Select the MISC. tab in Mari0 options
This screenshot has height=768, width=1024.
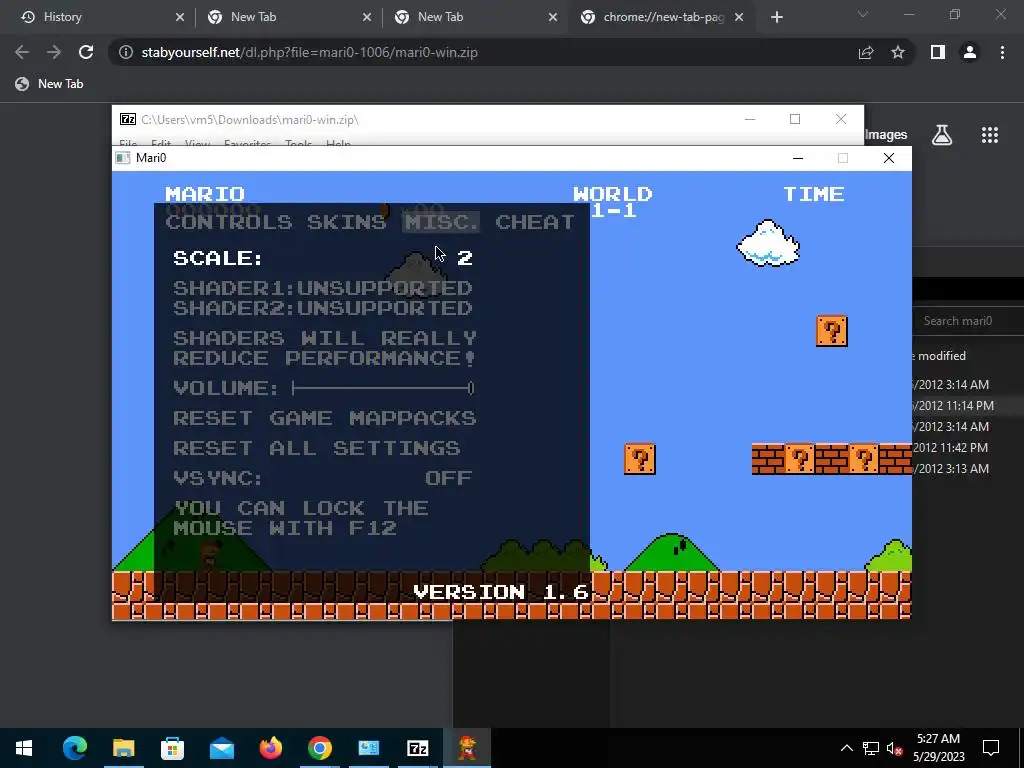tap(441, 222)
